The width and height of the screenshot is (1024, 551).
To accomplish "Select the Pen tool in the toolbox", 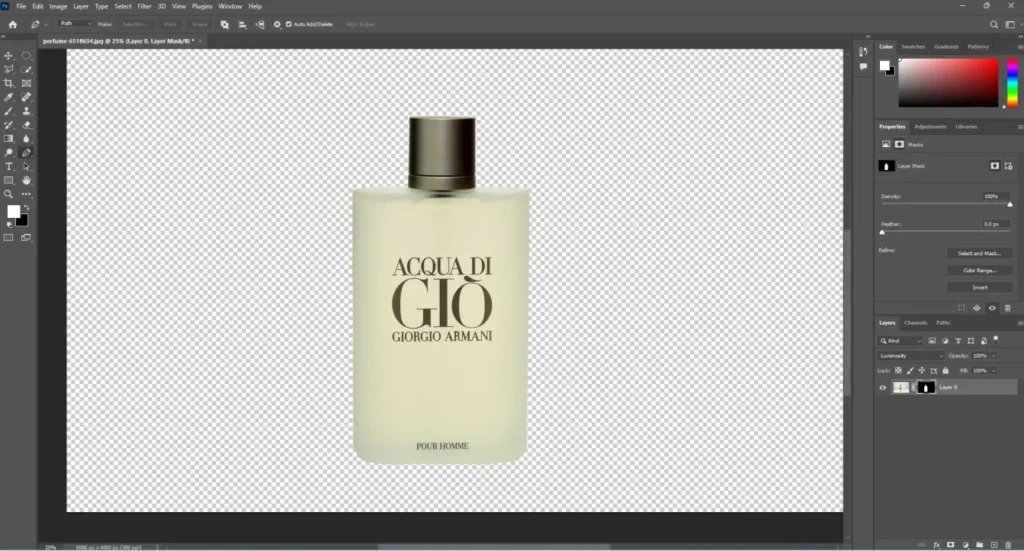I will point(26,153).
